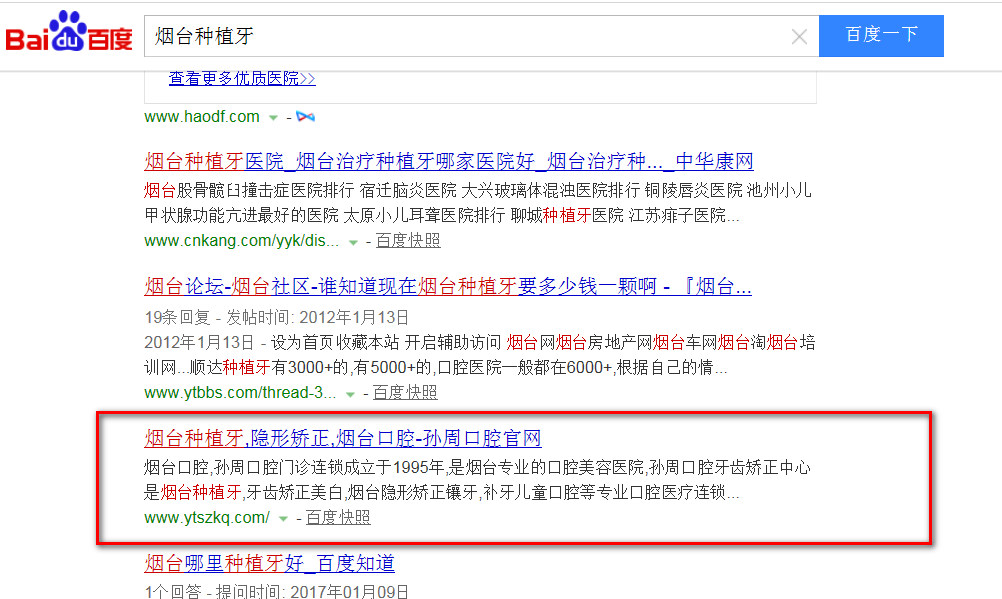The height and width of the screenshot is (599, 1002).
Task: Click the 烟台淘 link in the snippet text
Action: coord(744,341)
